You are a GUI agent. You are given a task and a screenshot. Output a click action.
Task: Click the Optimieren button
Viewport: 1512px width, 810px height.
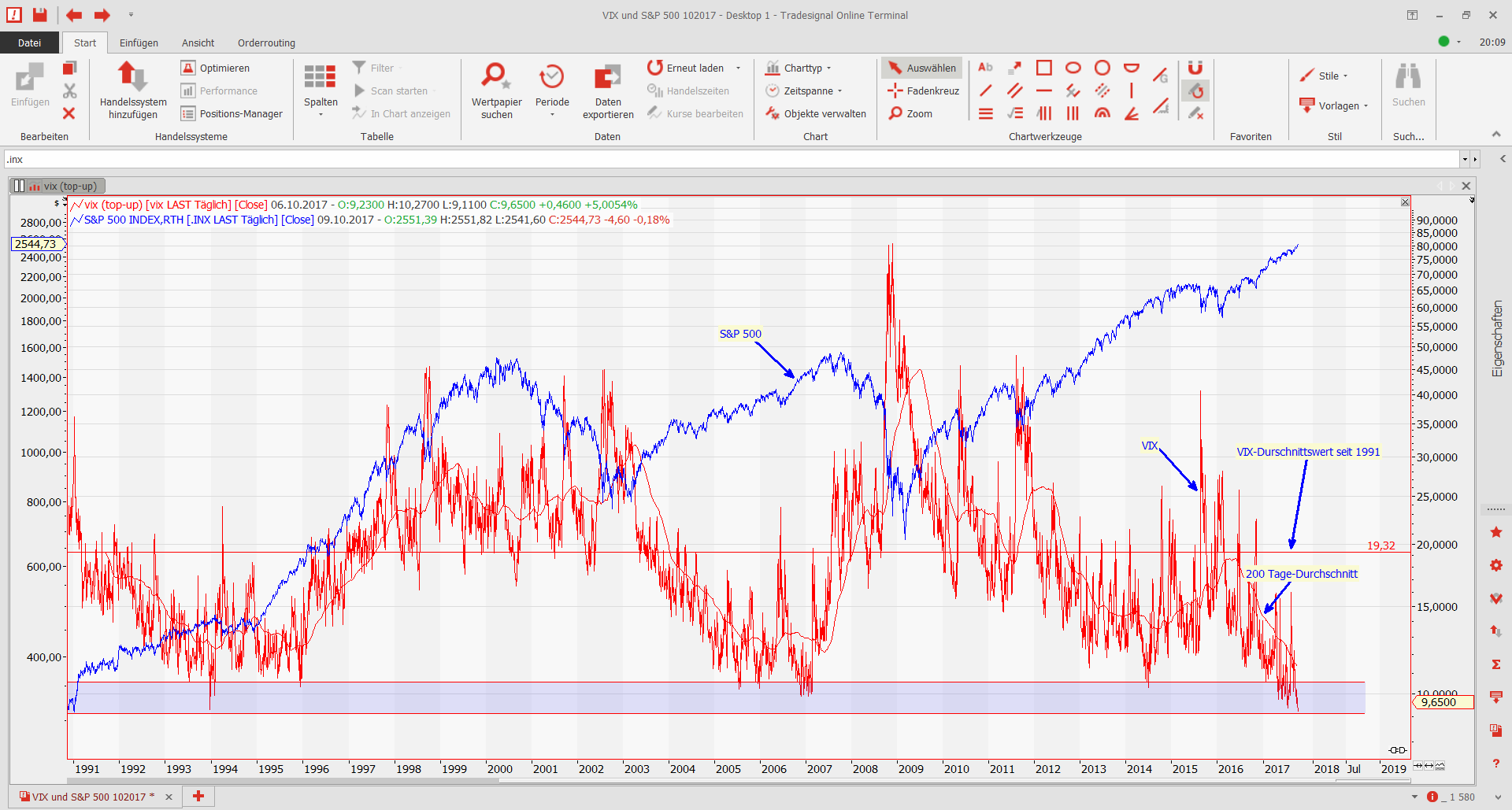[216, 68]
